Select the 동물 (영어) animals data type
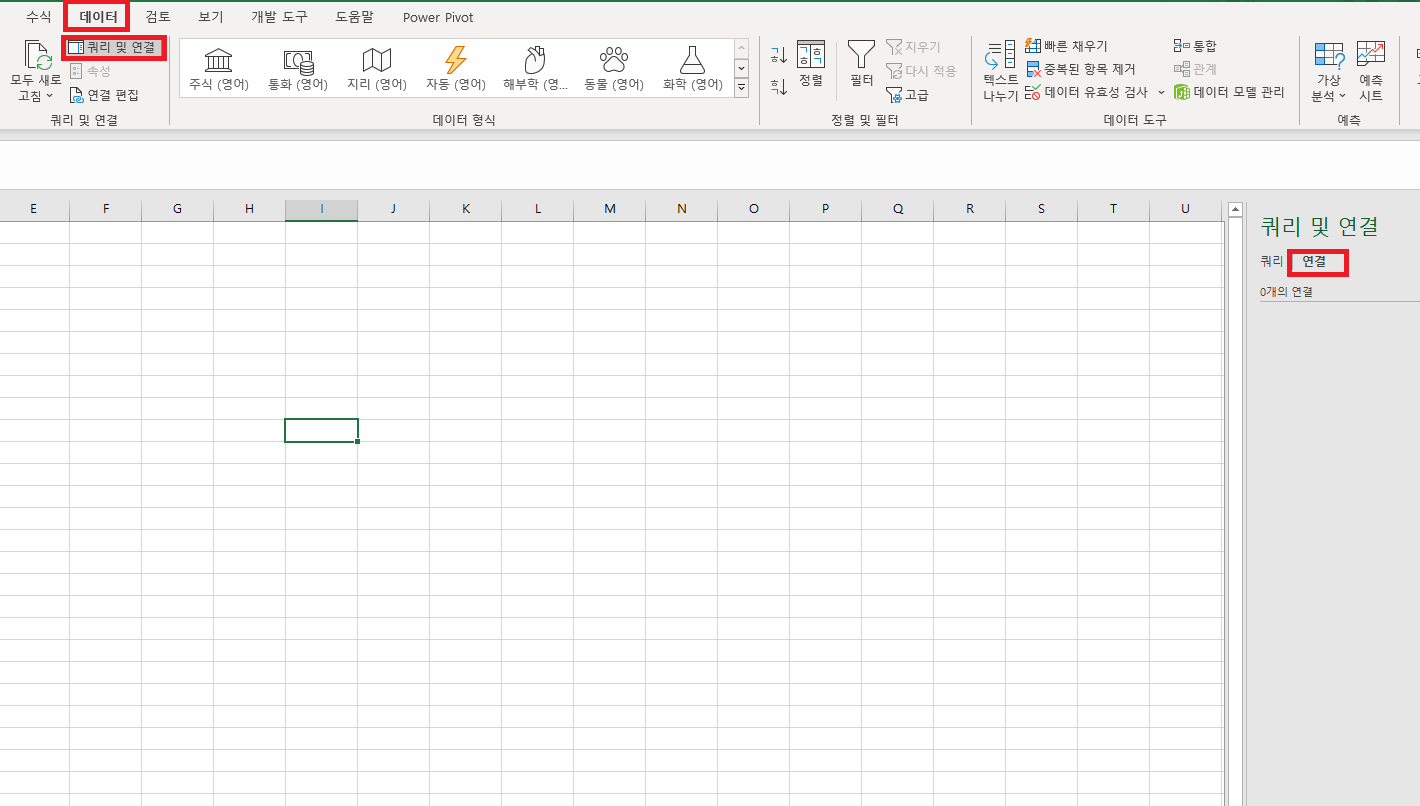 pyautogui.click(x=614, y=68)
